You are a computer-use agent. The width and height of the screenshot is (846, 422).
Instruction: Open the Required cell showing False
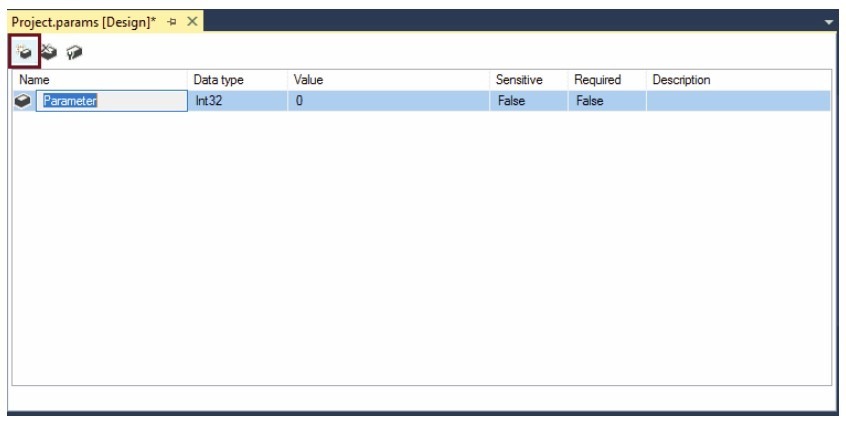pyautogui.click(x=606, y=101)
